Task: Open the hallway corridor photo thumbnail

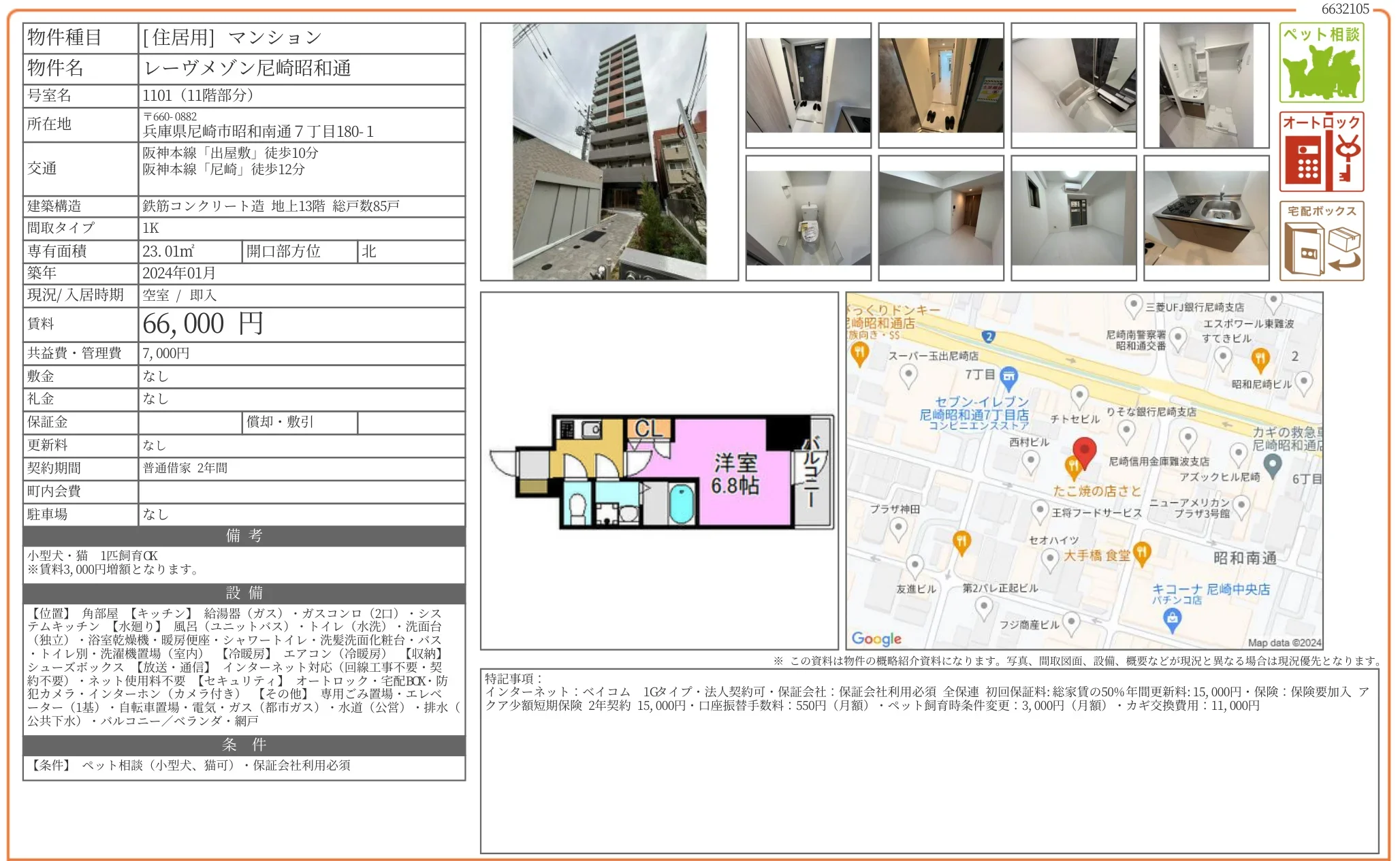Action: click(x=940, y=86)
